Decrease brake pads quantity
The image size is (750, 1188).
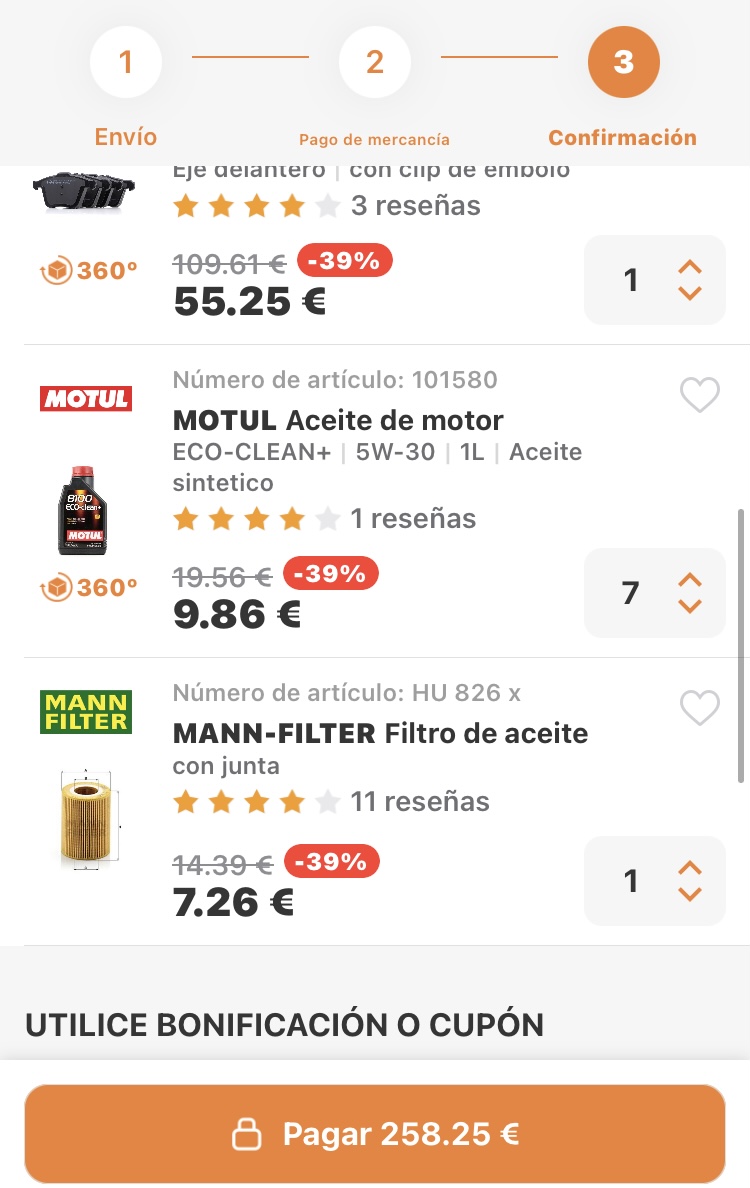tap(690, 293)
